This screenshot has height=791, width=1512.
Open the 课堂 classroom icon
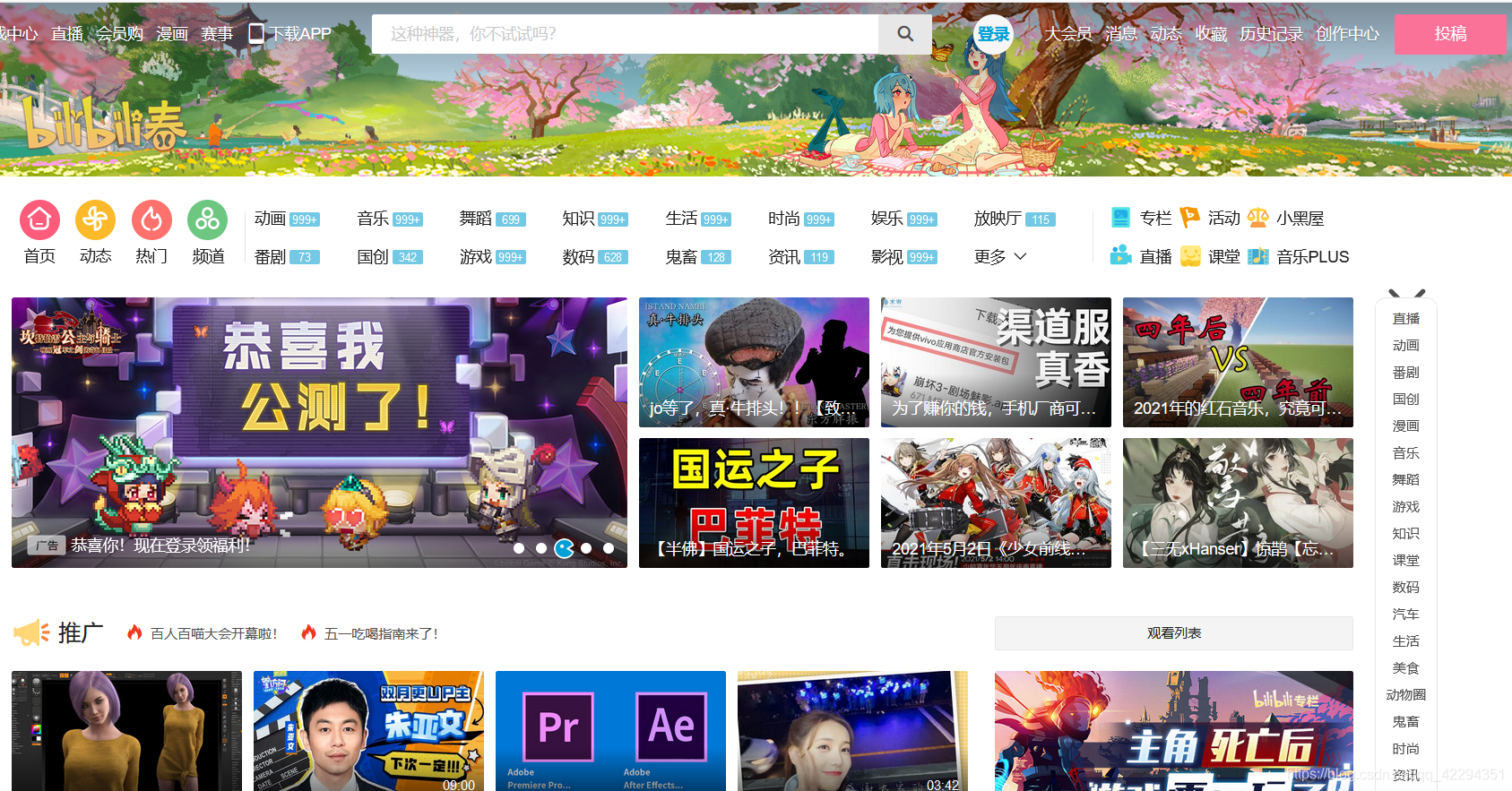pos(1190,256)
